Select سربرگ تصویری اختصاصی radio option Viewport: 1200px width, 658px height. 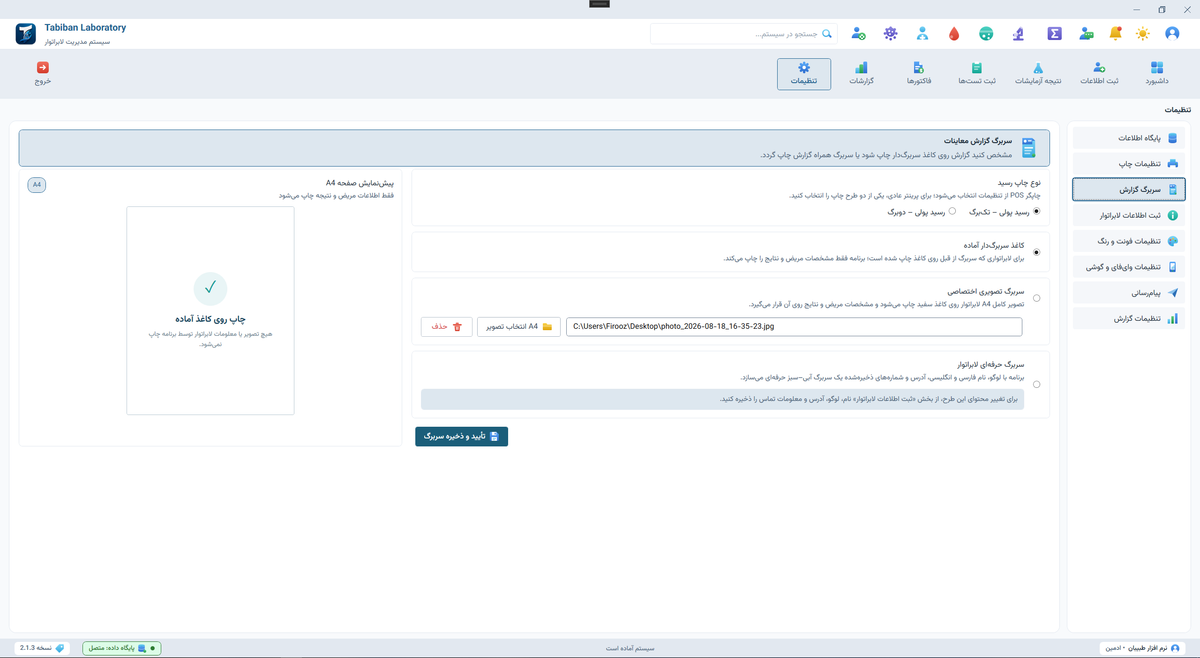[x=1035, y=298]
